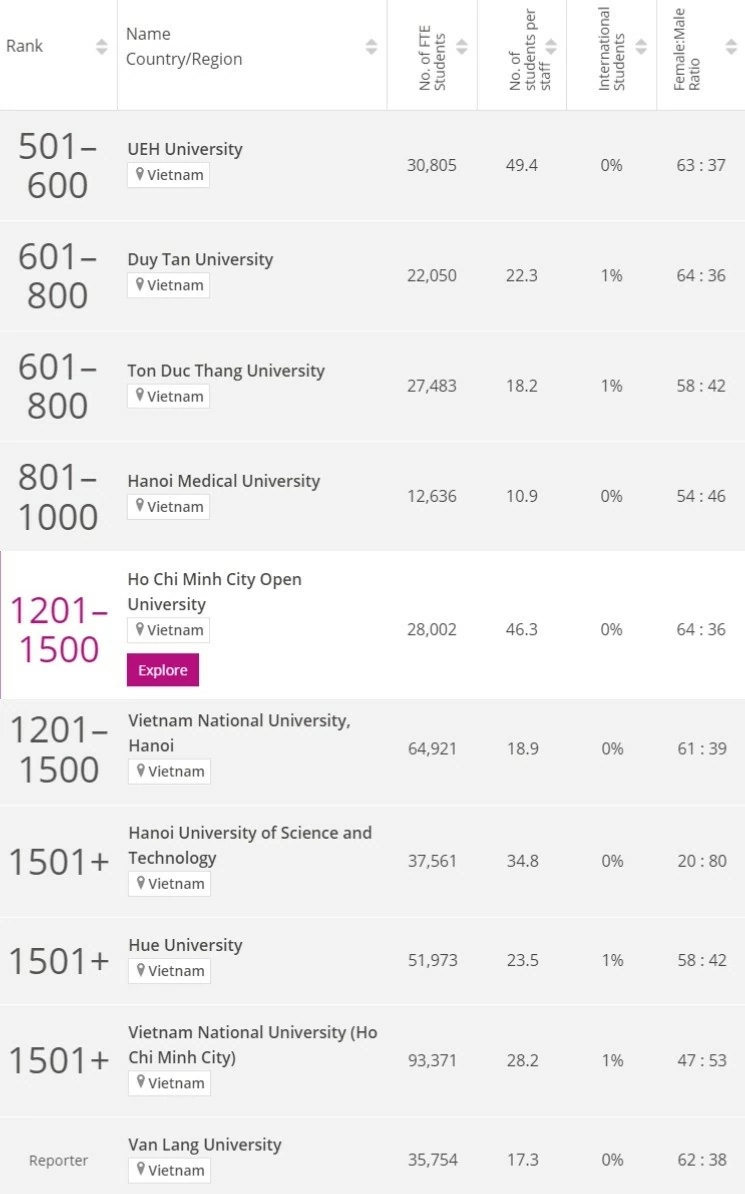
Task: Sort table by Rank column arrows
Action: tap(101, 46)
